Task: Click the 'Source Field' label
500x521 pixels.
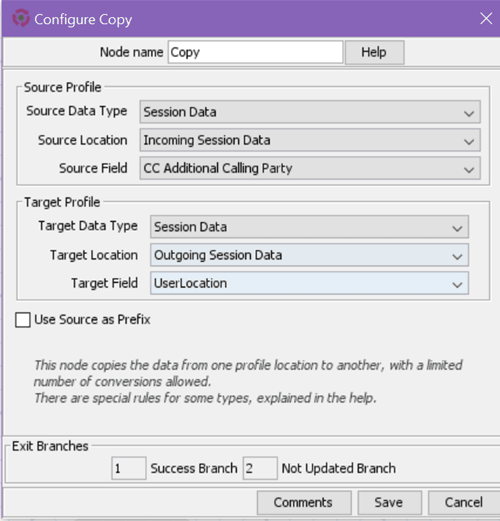Action: tap(93, 168)
